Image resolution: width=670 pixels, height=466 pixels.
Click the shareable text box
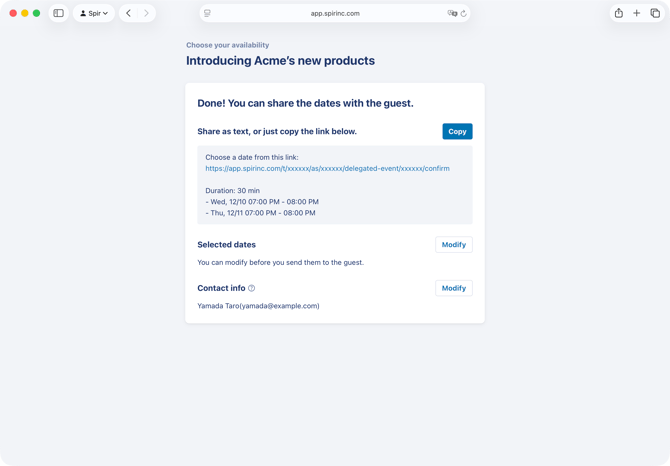[335, 190]
